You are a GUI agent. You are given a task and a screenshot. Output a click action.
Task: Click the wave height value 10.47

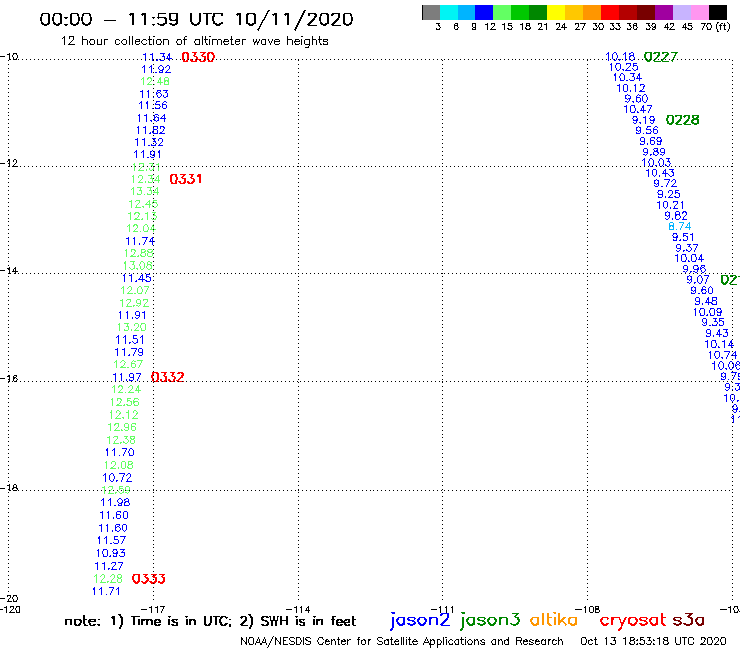coord(638,110)
